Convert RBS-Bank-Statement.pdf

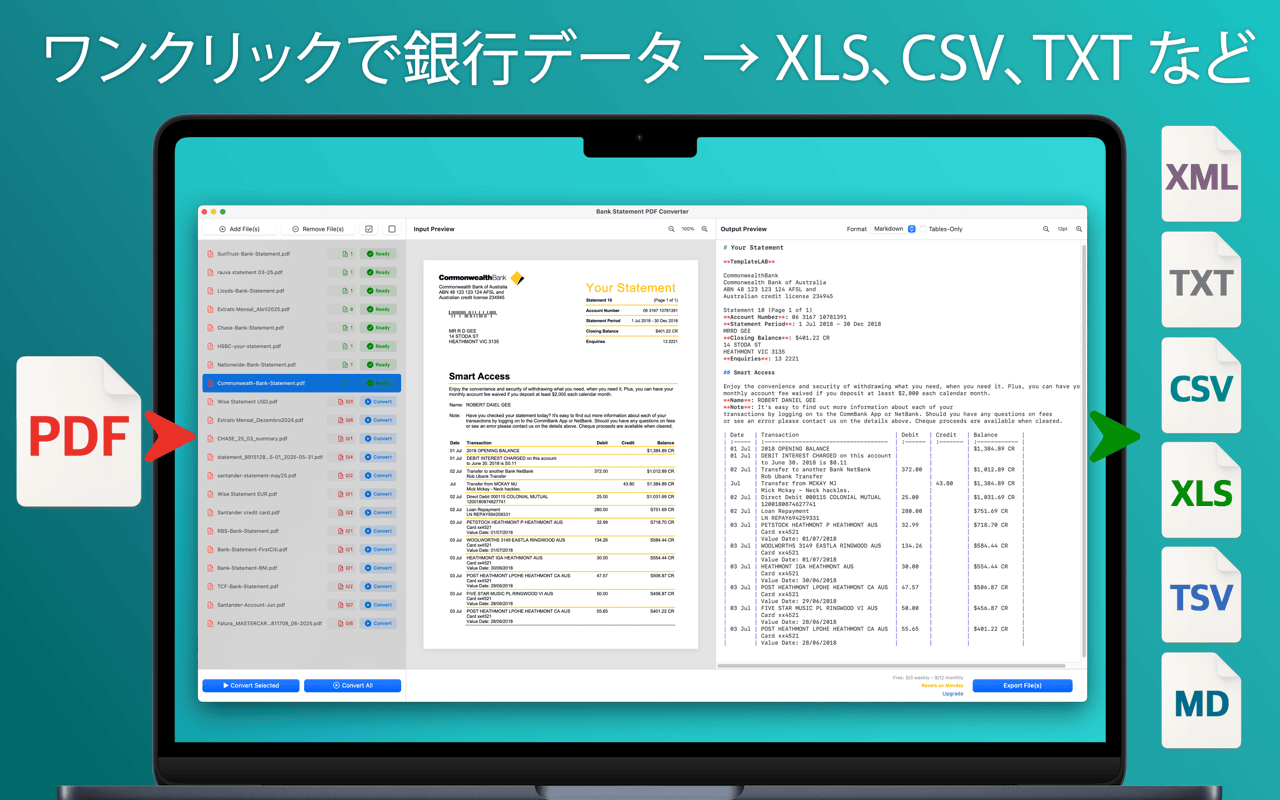click(379, 531)
